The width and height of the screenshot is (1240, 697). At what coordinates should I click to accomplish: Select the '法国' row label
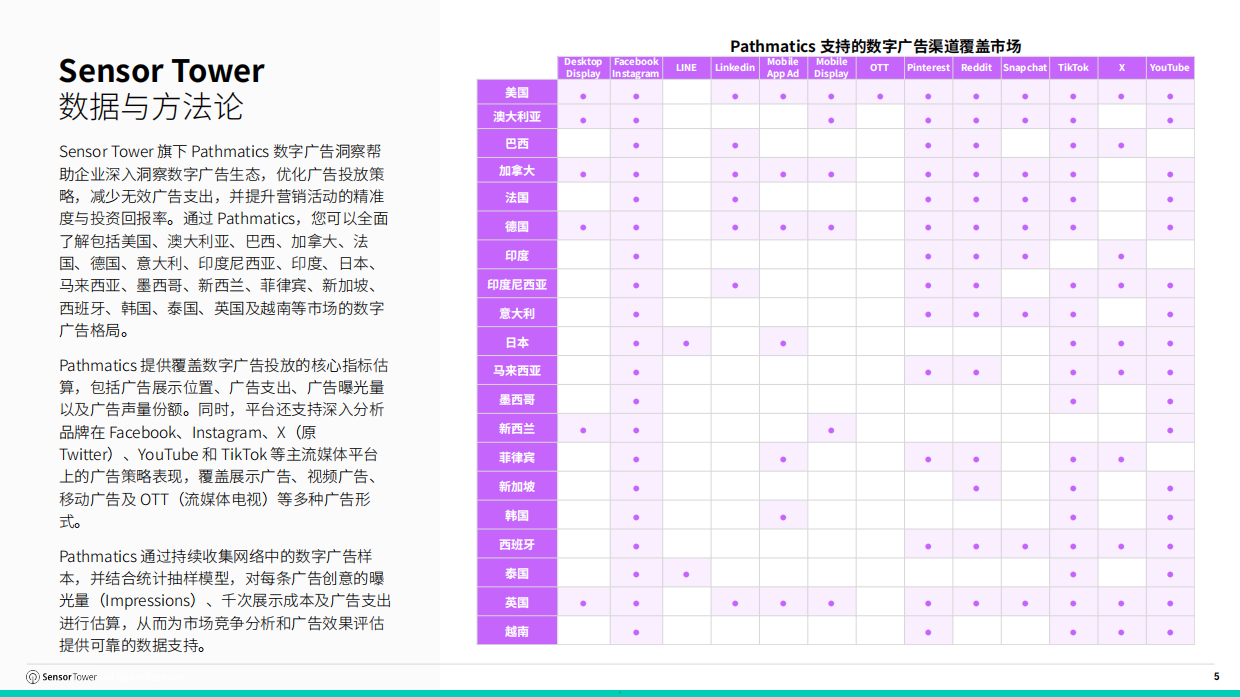click(517, 198)
